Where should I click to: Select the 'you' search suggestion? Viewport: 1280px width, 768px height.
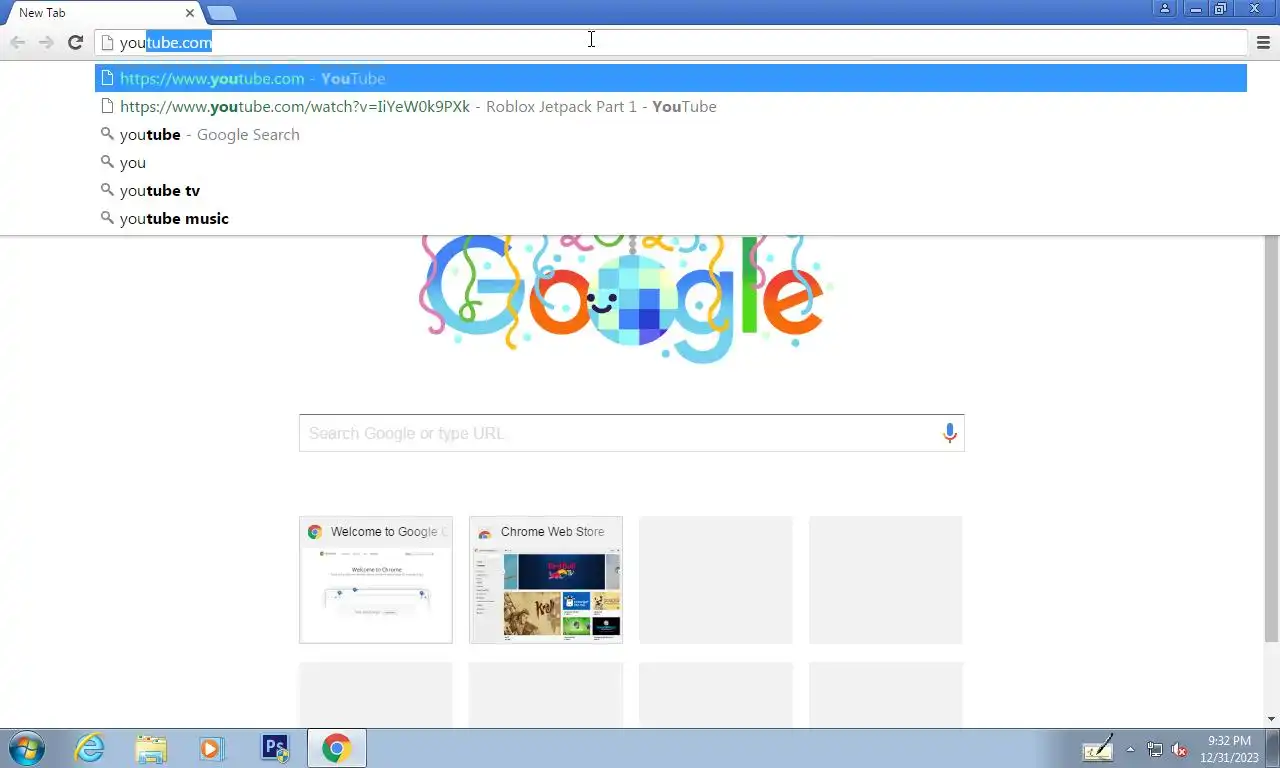pos(671,162)
